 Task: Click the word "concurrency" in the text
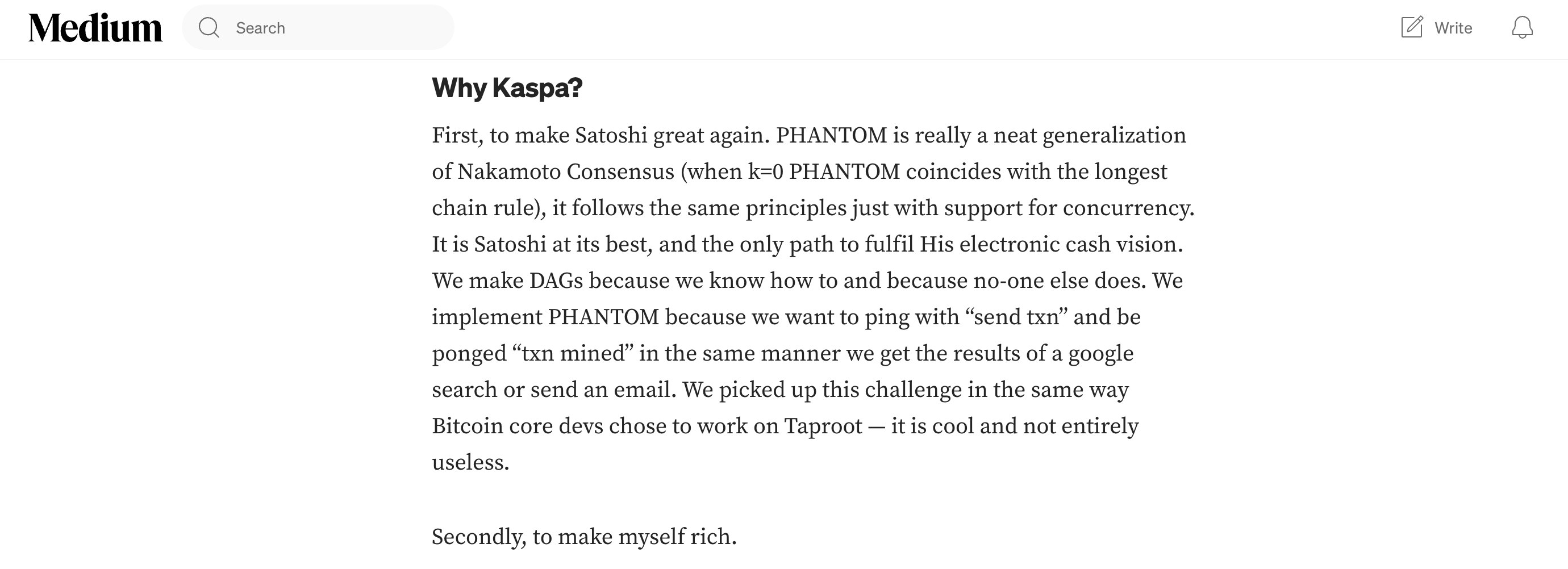point(1128,208)
